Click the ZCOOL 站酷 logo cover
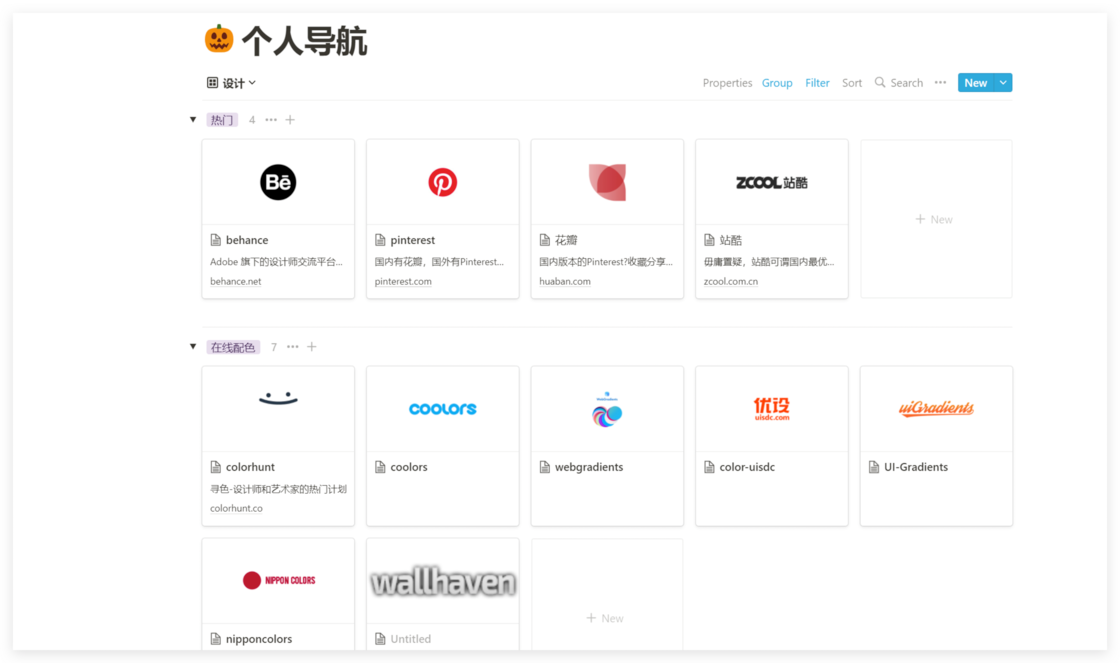This screenshot has width=1120, height=663. 771,182
